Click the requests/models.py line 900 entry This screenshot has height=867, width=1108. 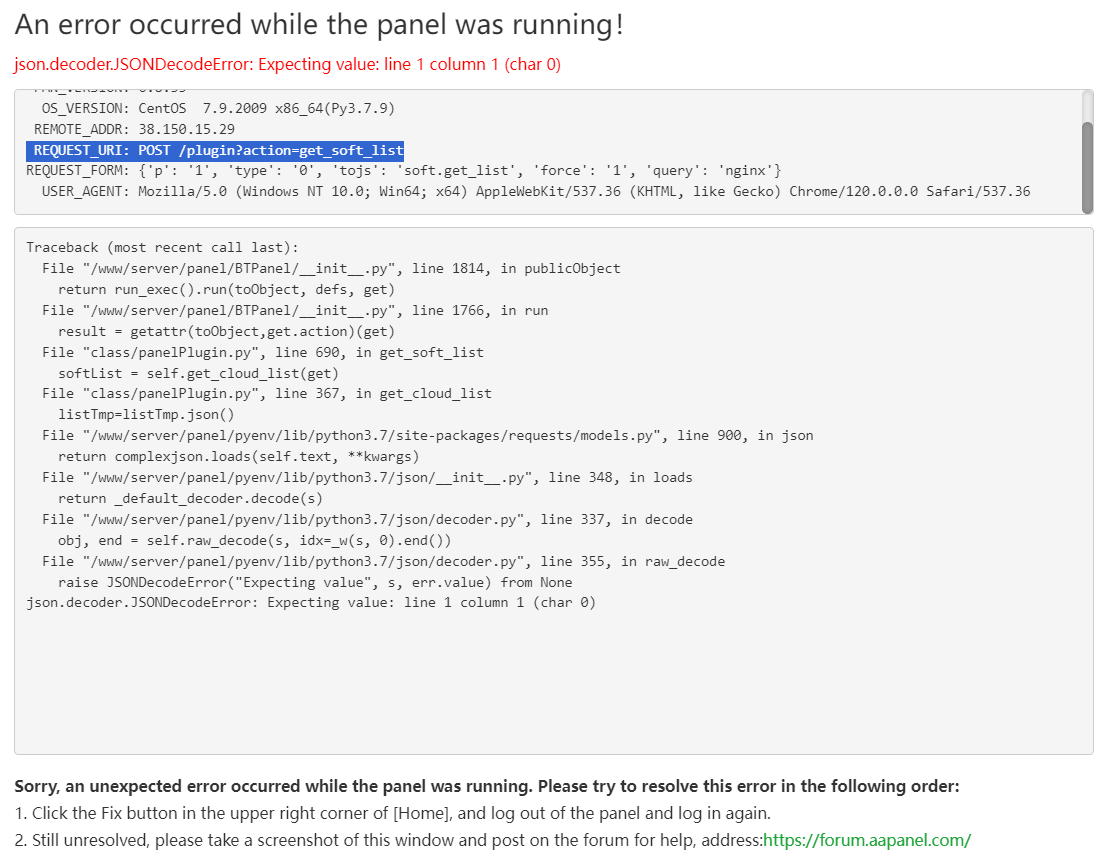[x=428, y=435]
